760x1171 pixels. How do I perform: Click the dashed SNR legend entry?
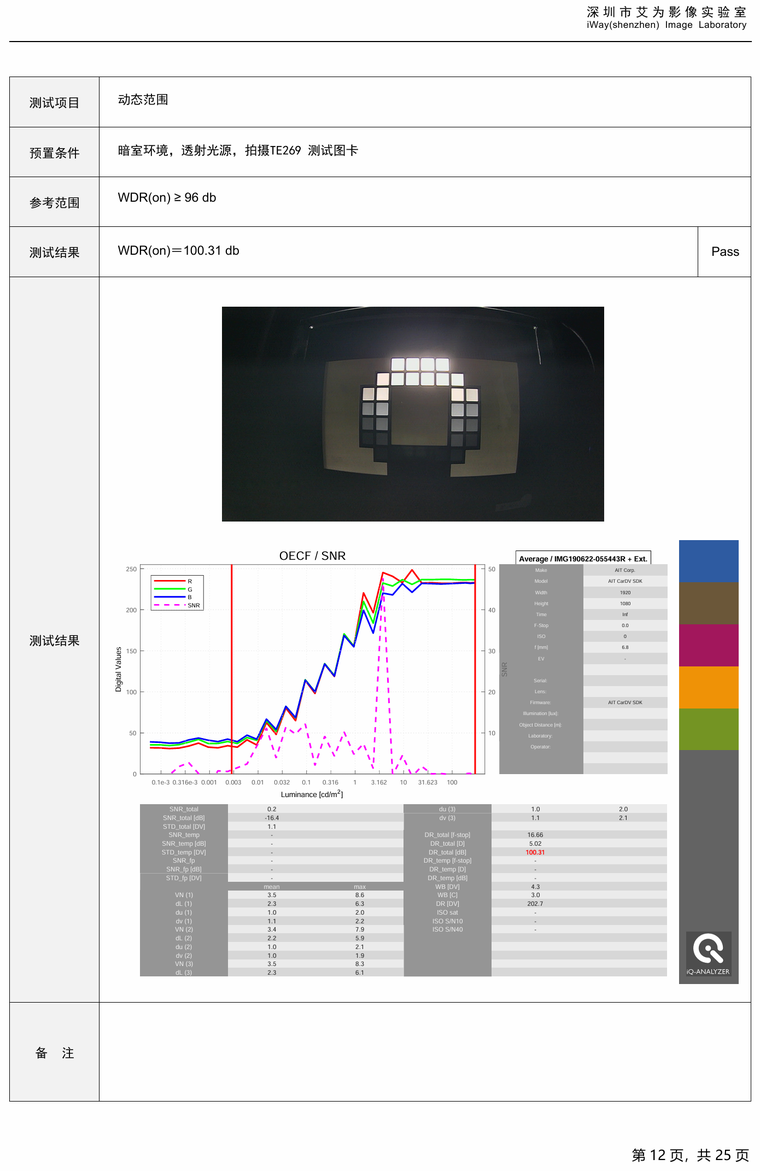pyautogui.click(x=177, y=606)
